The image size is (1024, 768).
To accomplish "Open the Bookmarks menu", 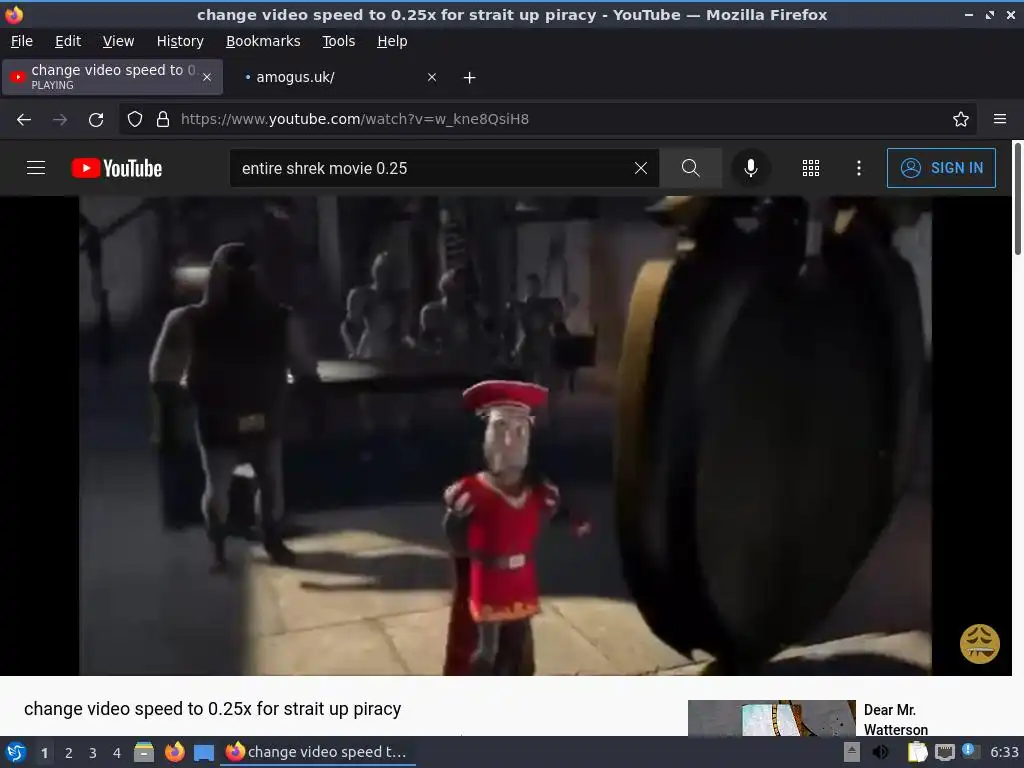I will tap(263, 41).
